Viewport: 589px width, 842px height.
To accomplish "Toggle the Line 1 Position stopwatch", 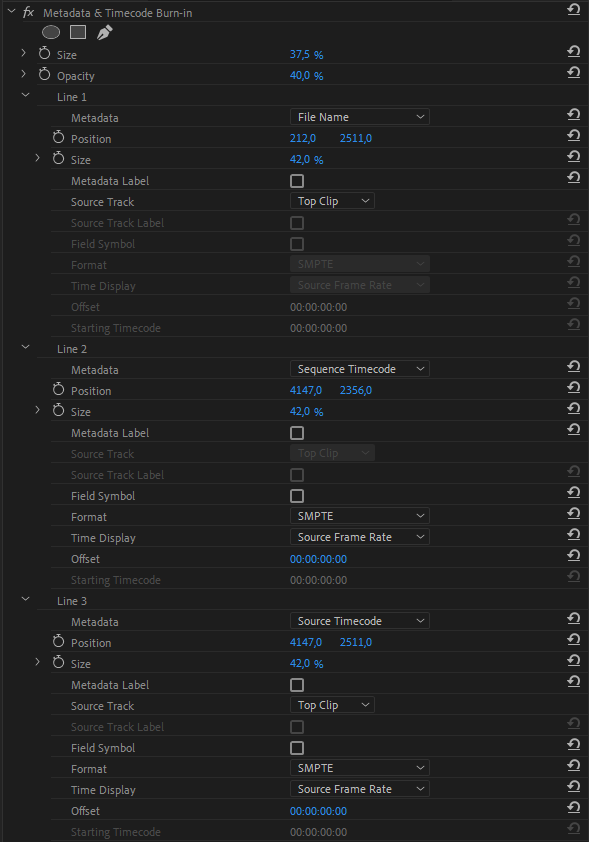I will pos(59,137).
